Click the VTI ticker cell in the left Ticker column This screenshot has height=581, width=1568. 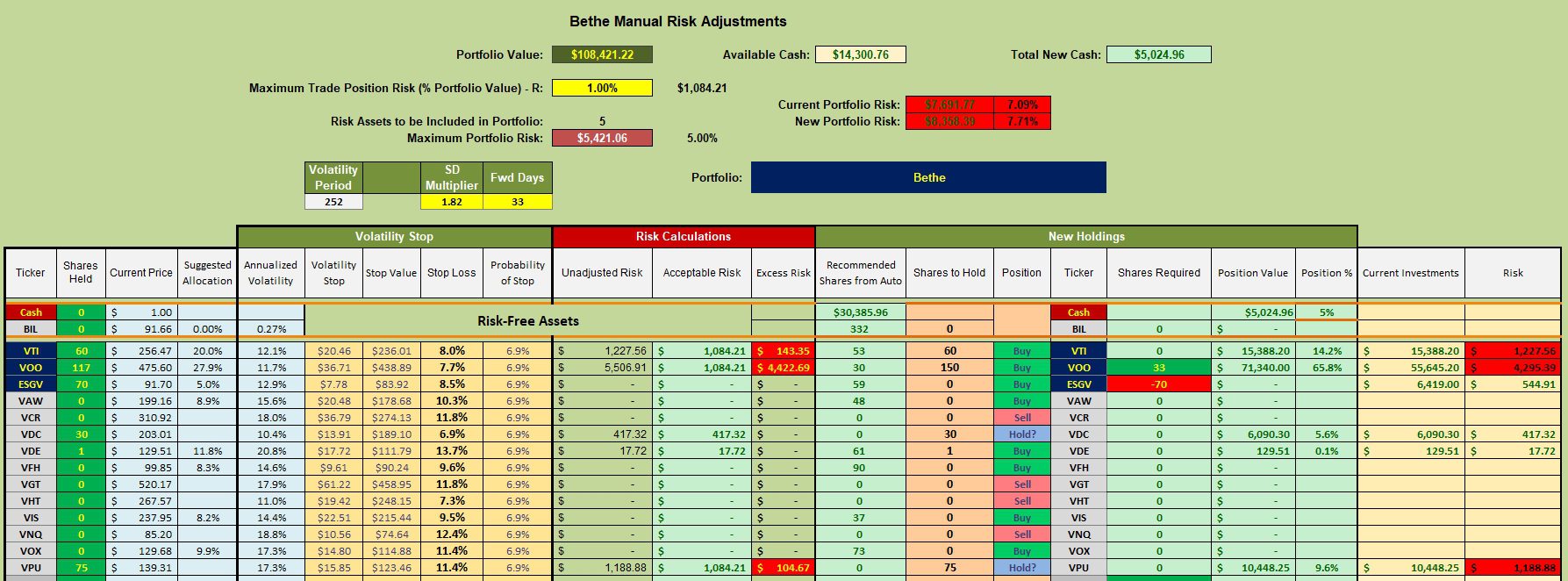coord(31,351)
